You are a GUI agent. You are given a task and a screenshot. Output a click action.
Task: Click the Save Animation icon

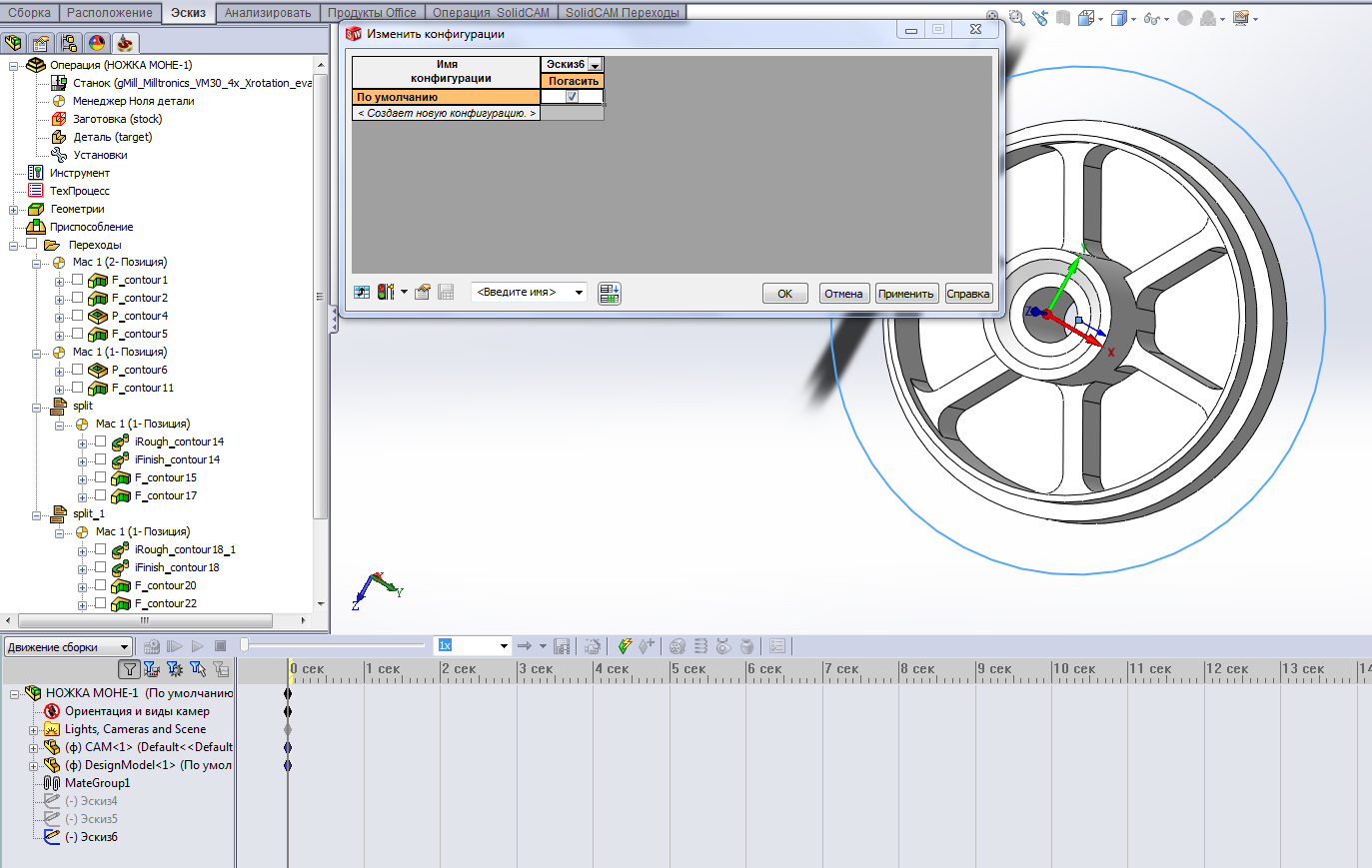pos(562,646)
